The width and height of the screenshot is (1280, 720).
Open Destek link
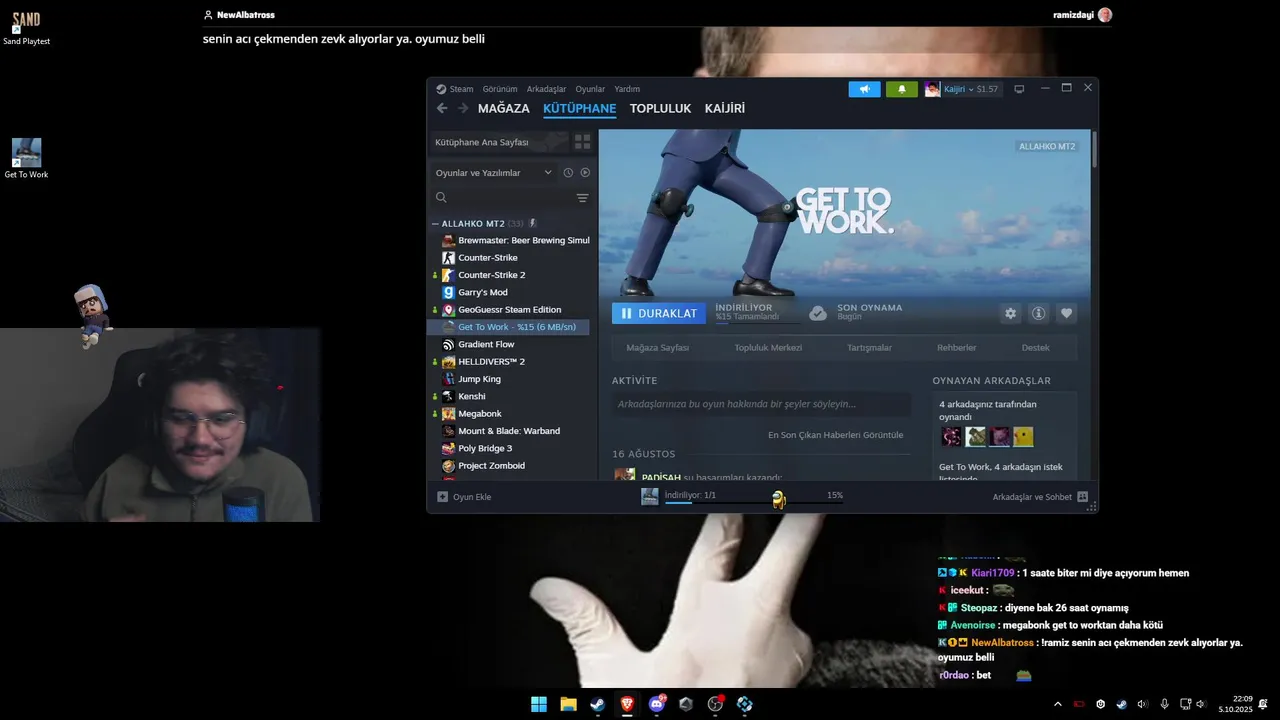(x=1035, y=348)
